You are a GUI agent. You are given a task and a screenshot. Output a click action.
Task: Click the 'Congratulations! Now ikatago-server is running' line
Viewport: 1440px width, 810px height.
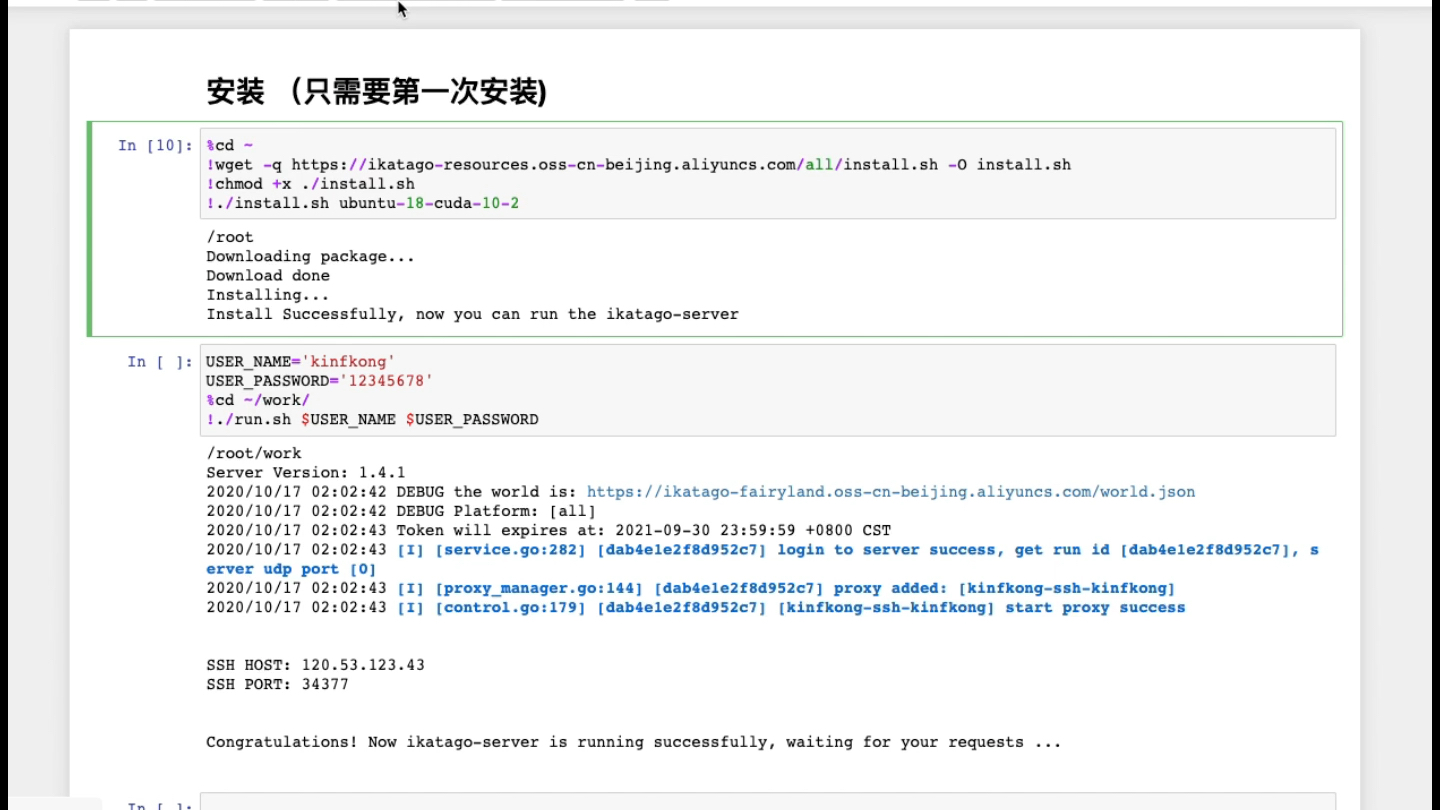[633, 742]
